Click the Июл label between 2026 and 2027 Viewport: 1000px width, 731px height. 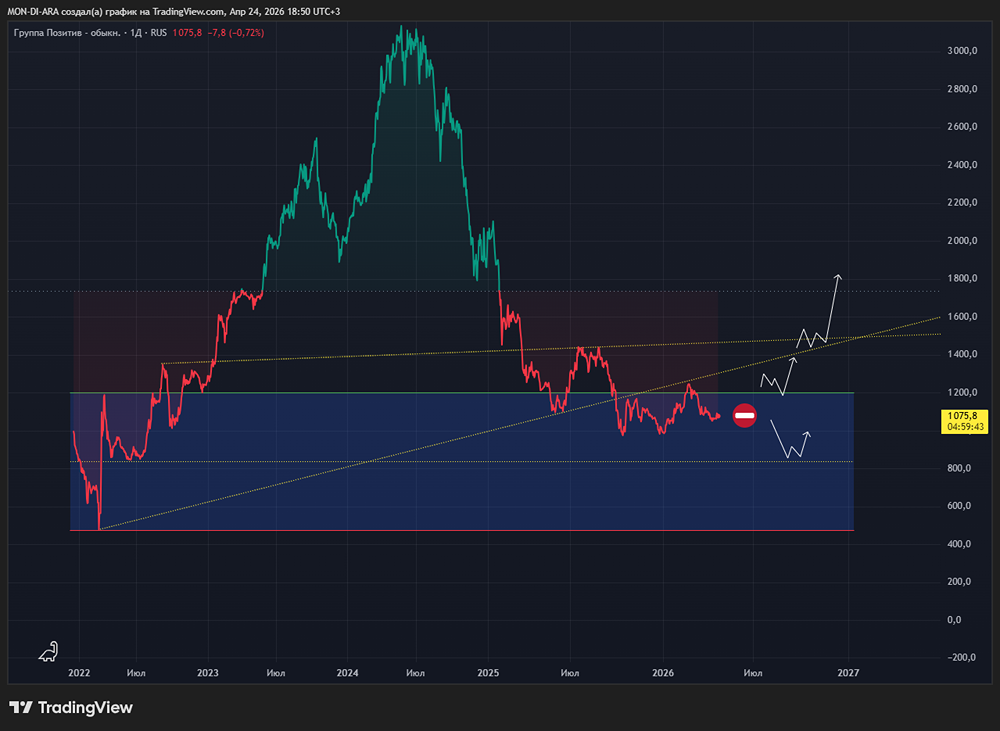click(753, 673)
